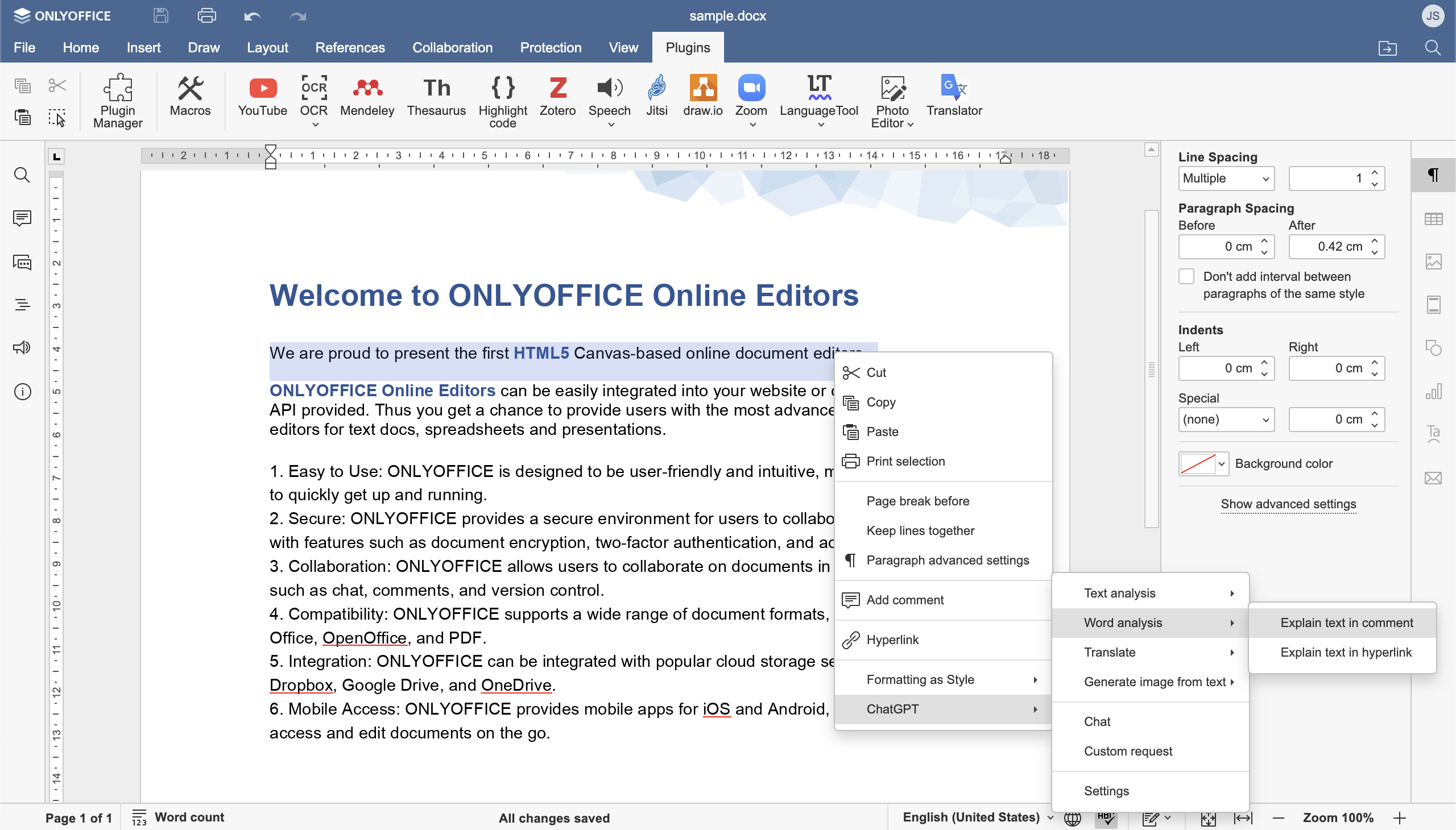
Task: Click the Open file location icon
Action: pyautogui.click(x=1387, y=48)
